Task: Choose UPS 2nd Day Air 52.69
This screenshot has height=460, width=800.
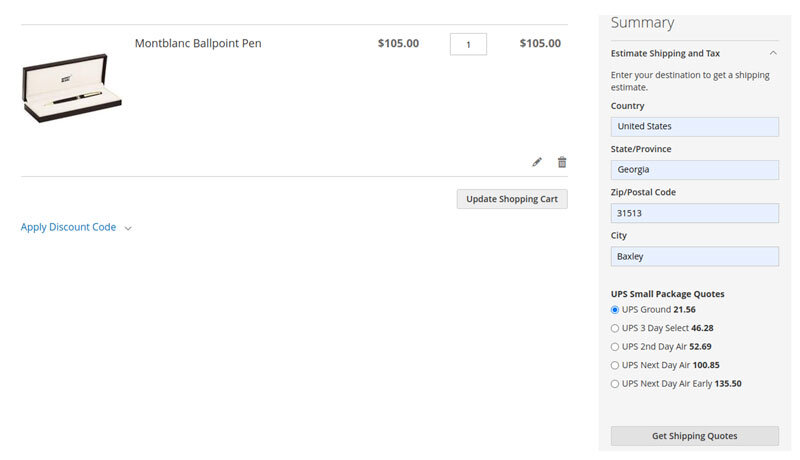Action: (615, 347)
